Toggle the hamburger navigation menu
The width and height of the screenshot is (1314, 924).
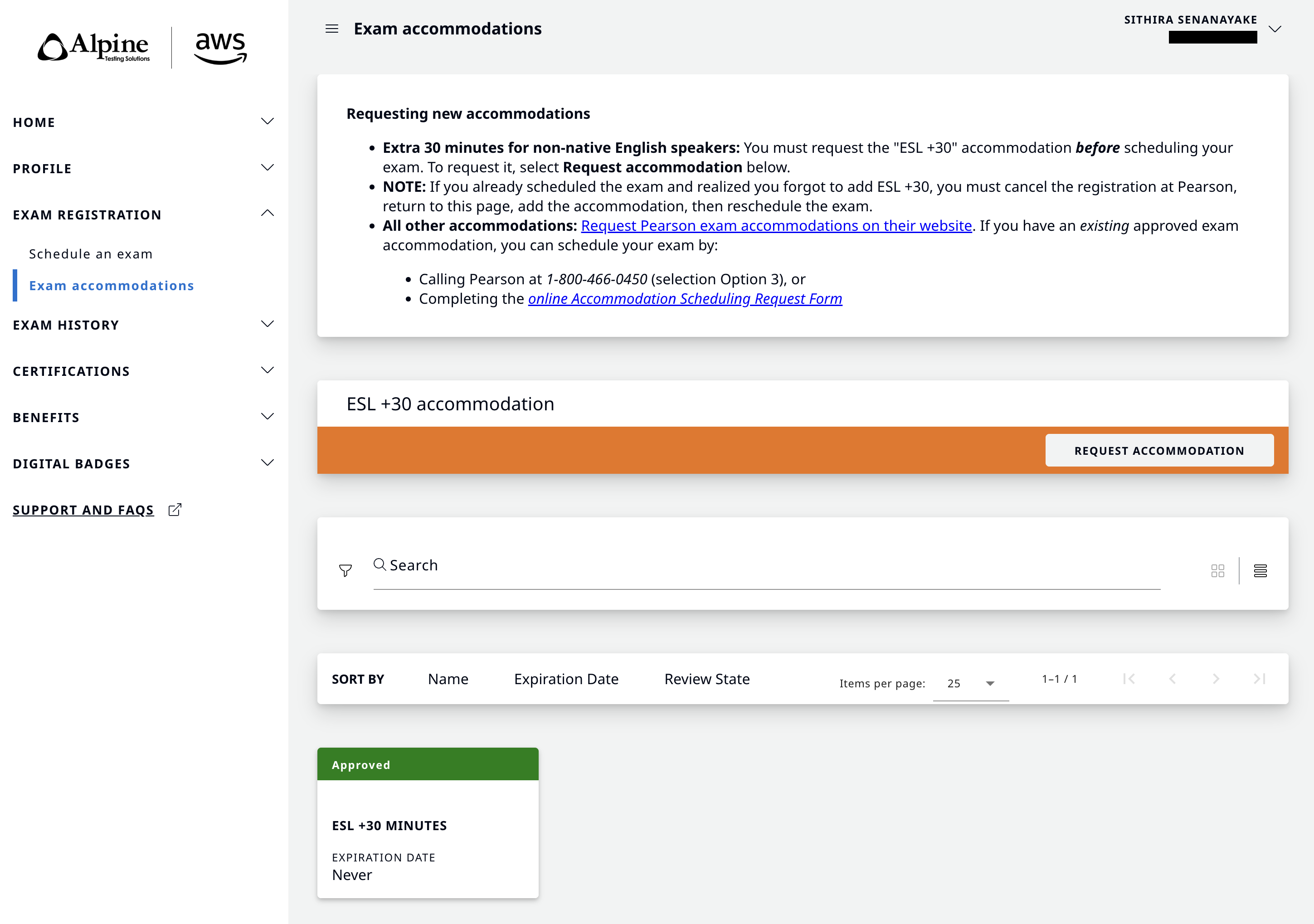(332, 29)
